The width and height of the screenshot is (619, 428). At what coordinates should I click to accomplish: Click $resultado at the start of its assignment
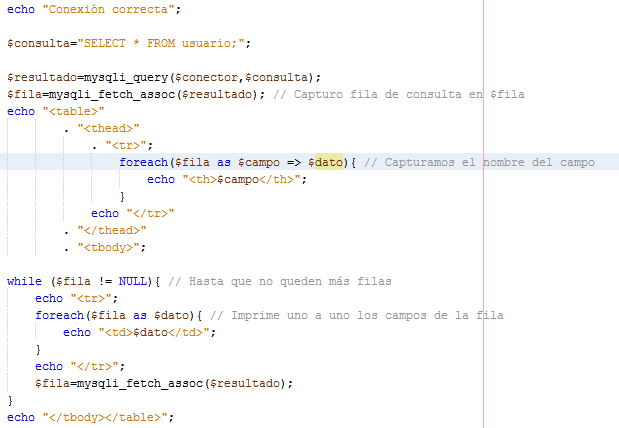point(42,77)
